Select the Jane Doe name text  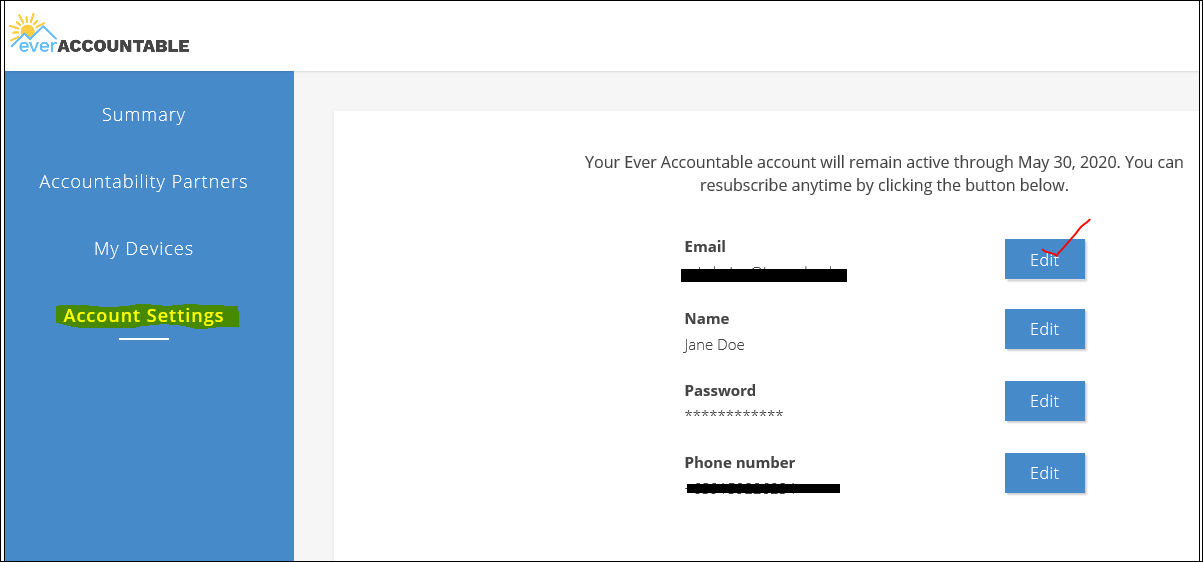714,345
